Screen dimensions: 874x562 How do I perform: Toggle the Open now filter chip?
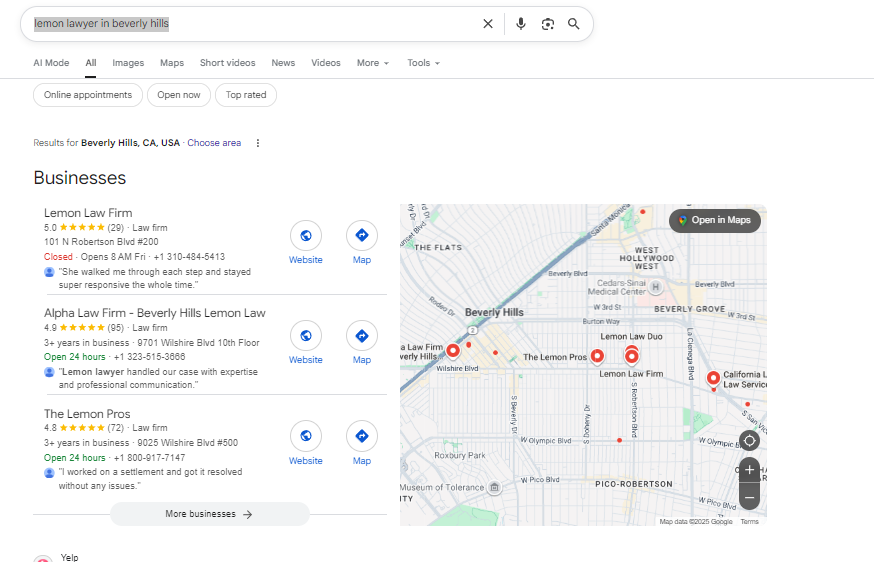tap(179, 95)
